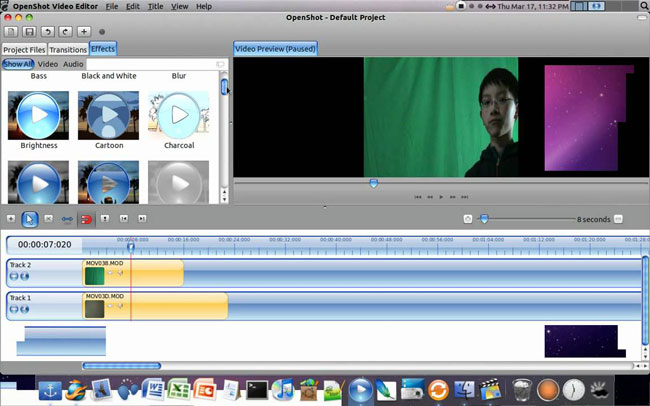Click the timeline zoom slider handle
650x406 pixels.
484,219
